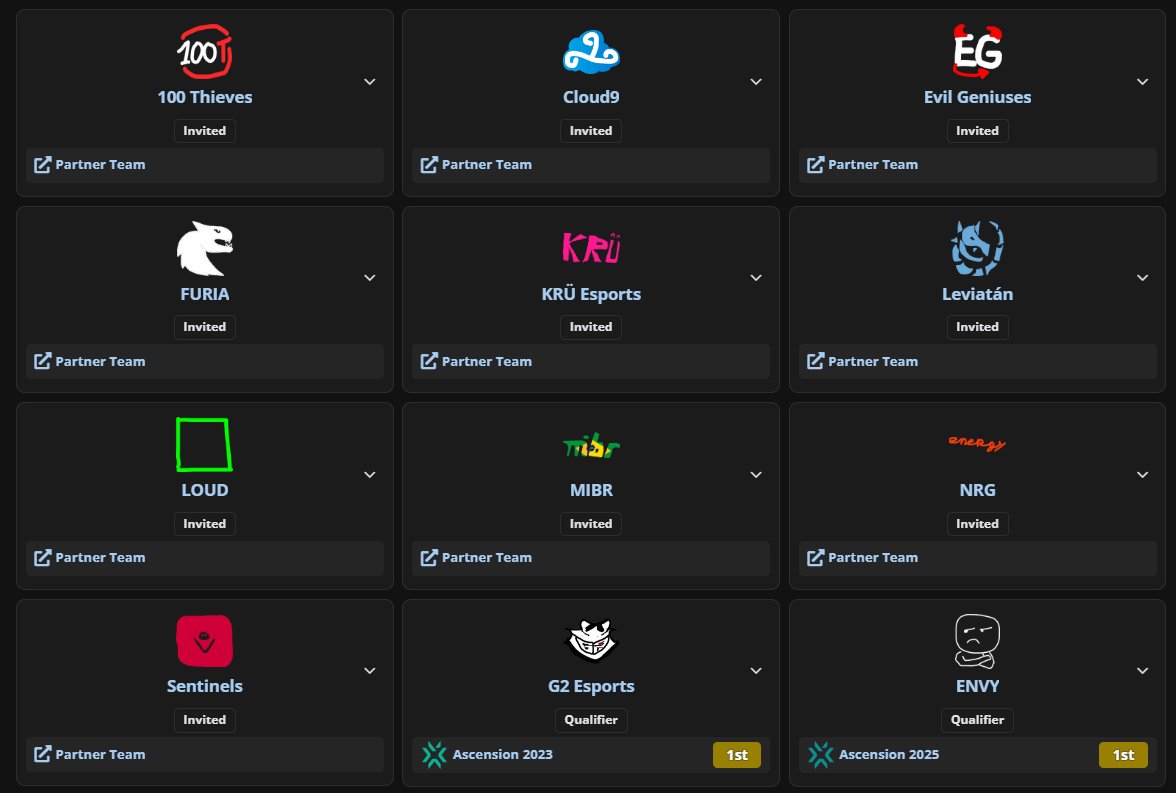
Task: Click external link icon in MIBR card
Action: click(429, 557)
